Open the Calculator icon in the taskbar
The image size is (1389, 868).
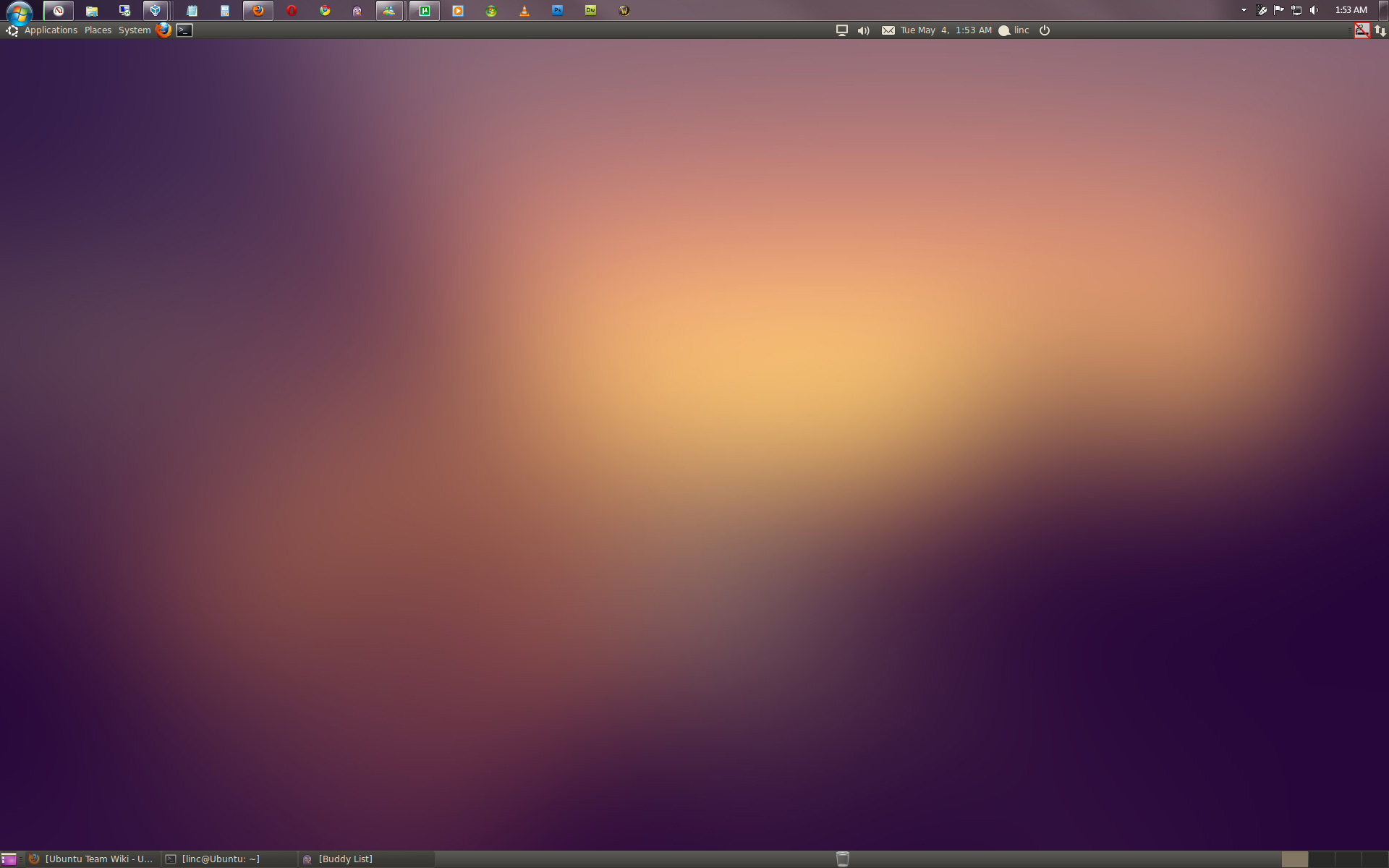click(225, 11)
